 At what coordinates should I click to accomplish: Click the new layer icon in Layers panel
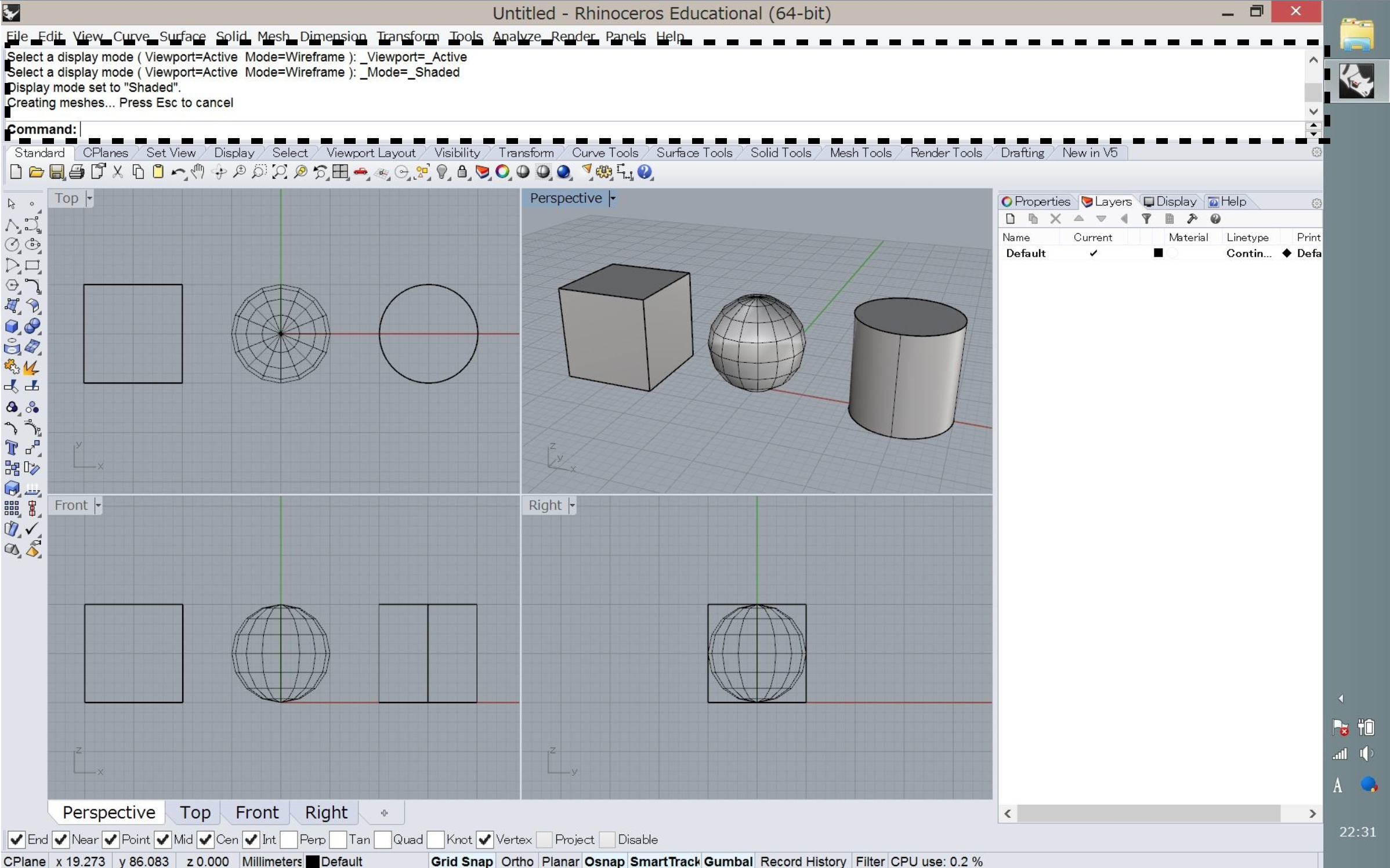point(1010,219)
